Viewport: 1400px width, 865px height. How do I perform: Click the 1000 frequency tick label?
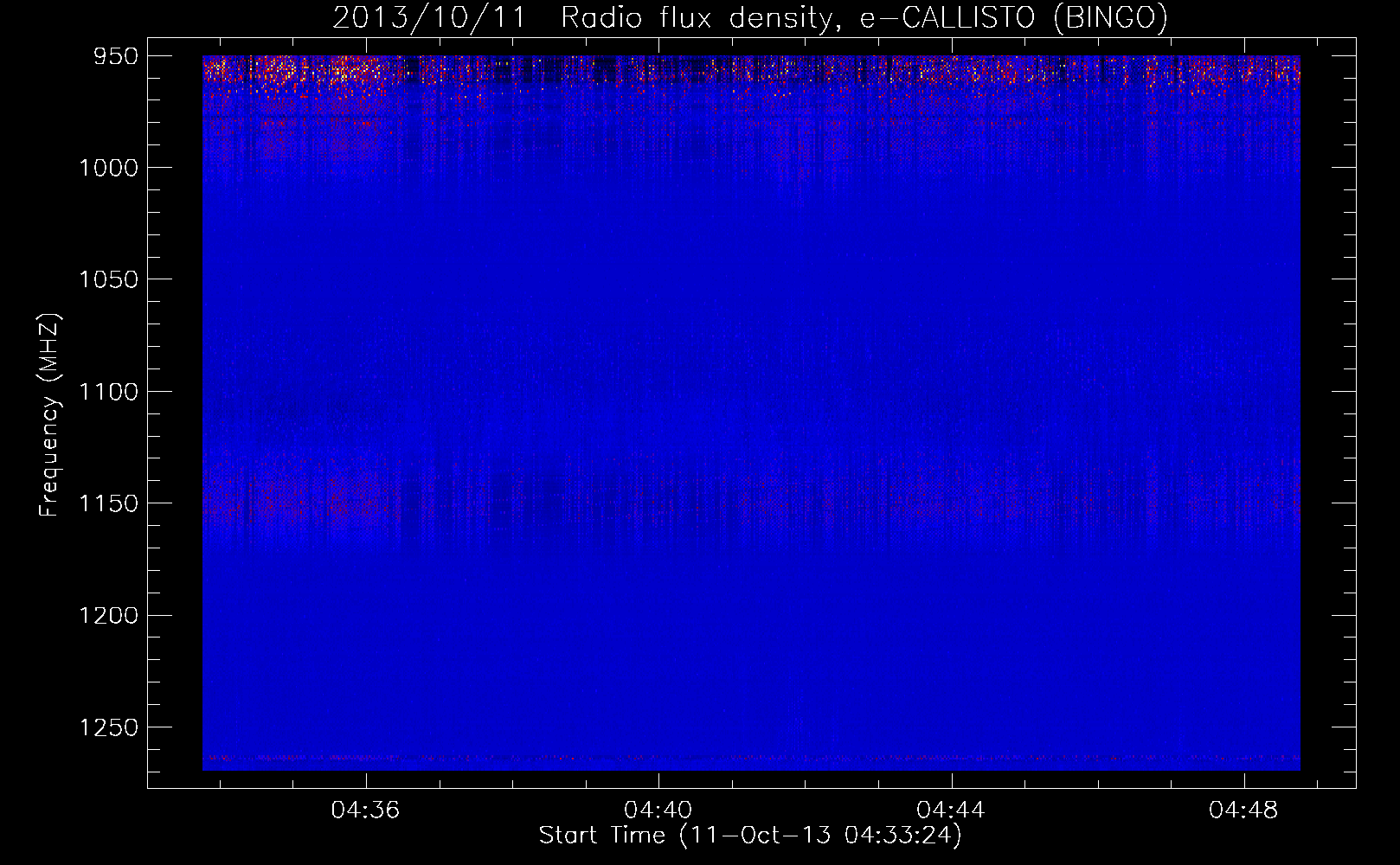tap(108, 168)
